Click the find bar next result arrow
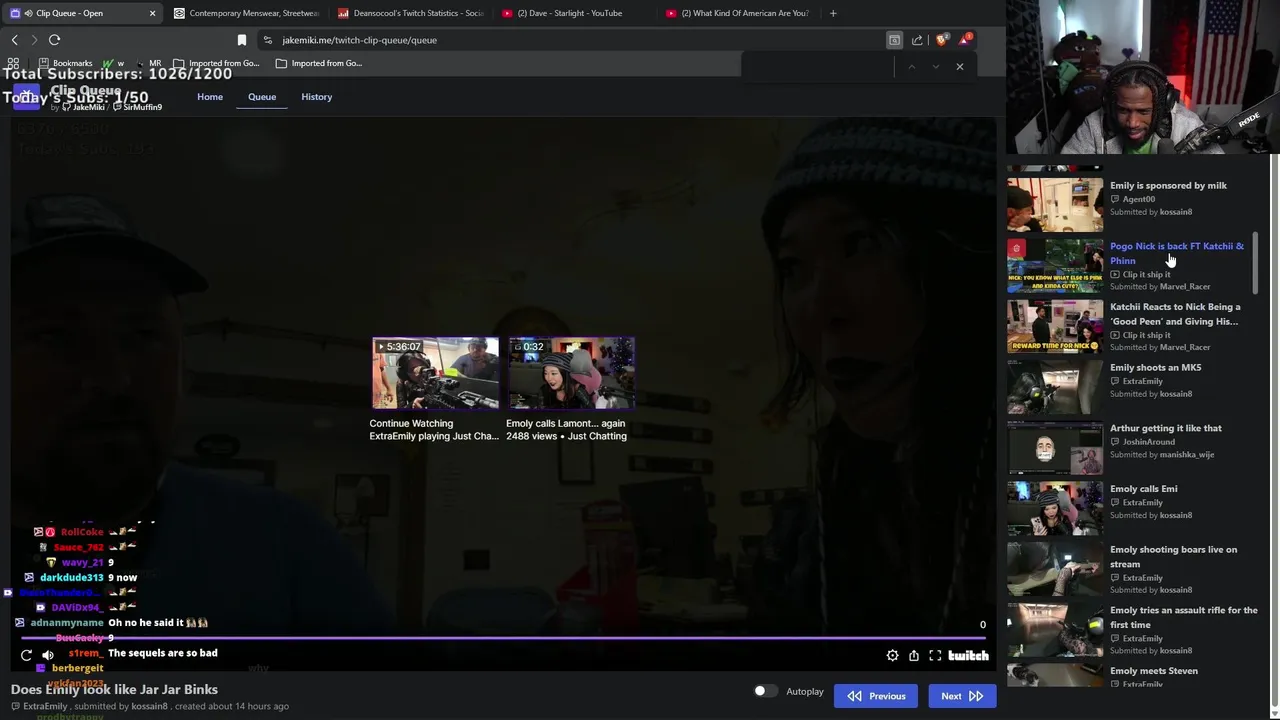Screen dimensions: 1280x720 click(x=935, y=66)
